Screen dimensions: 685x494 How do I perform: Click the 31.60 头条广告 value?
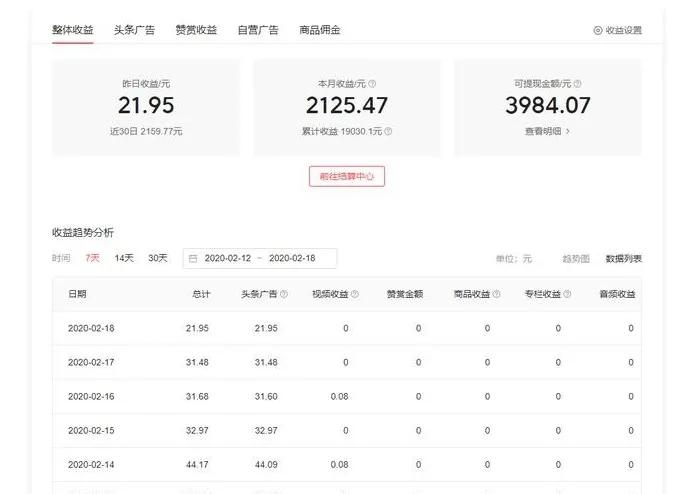pyautogui.click(x=266, y=396)
